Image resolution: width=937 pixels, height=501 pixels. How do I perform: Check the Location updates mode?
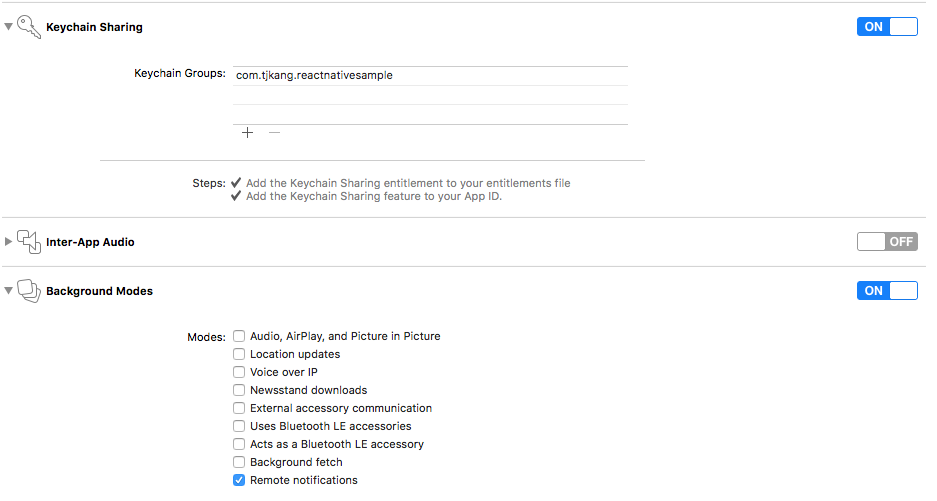point(239,354)
